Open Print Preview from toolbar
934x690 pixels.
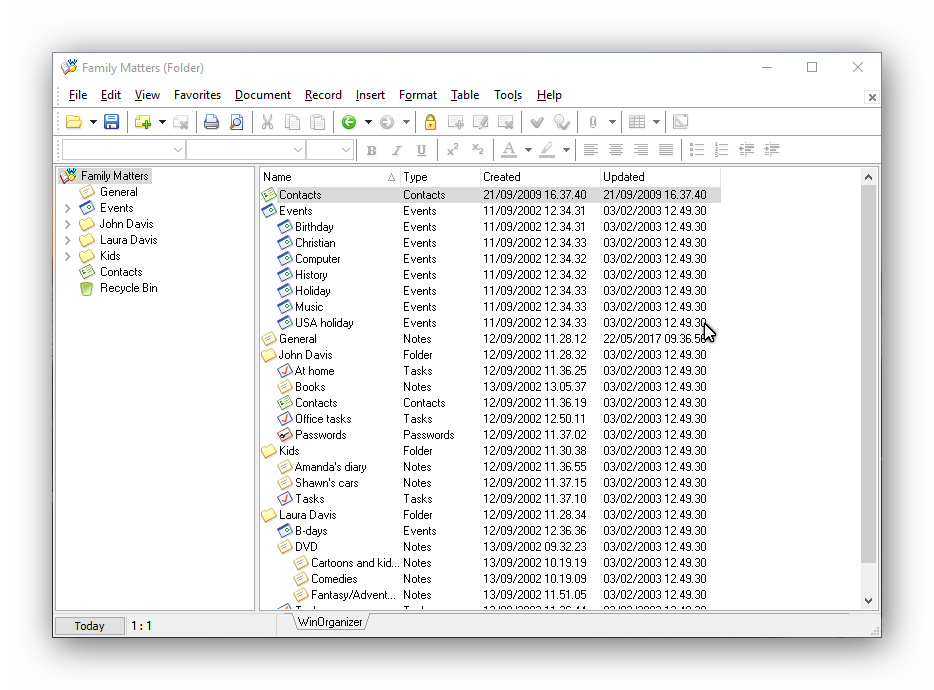coord(237,122)
